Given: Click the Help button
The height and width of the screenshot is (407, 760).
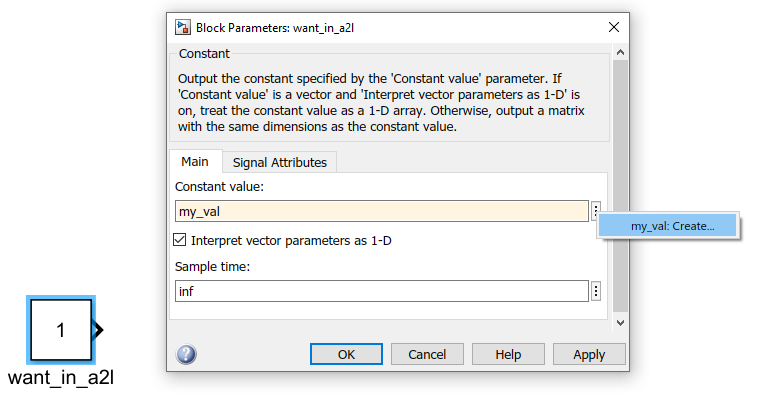Looking at the screenshot, I should pyautogui.click(x=508, y=354).
